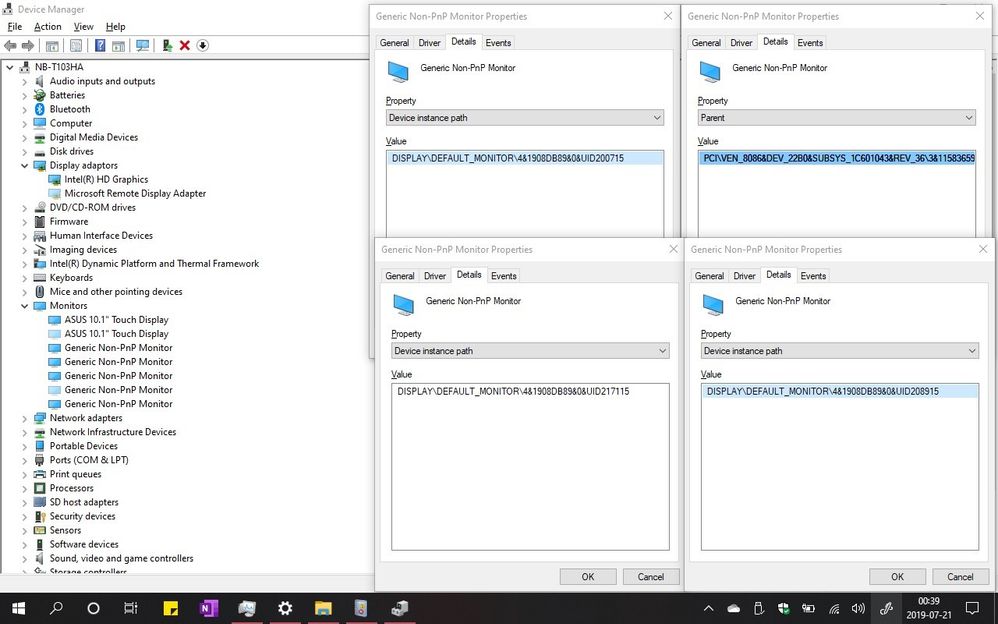Viewport: 998px width, 624px height.
Task: Open Property dropdown in UID208915 window
Action: pos(840,351)
